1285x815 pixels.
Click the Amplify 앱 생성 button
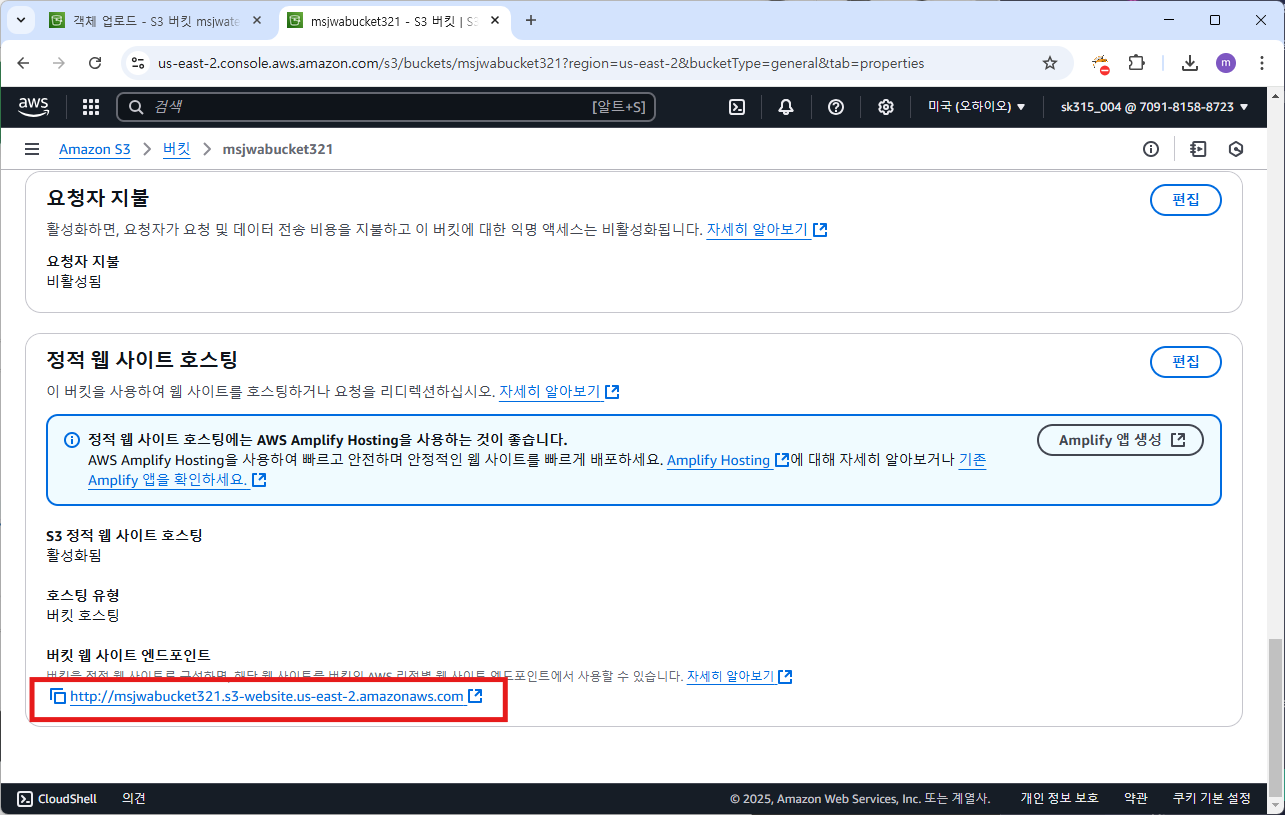[1120, 440]
